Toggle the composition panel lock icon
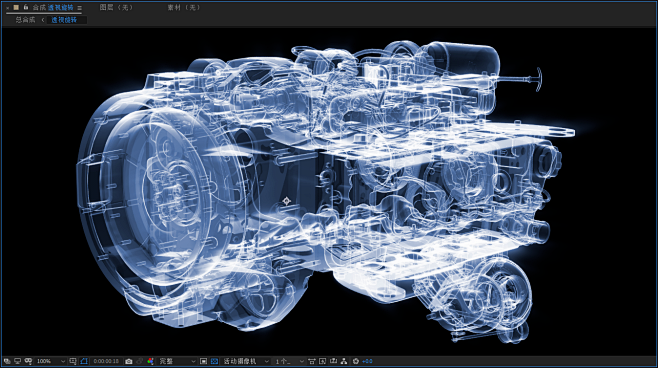Viewport: 658px width, 368px height. tap(26, 7)
